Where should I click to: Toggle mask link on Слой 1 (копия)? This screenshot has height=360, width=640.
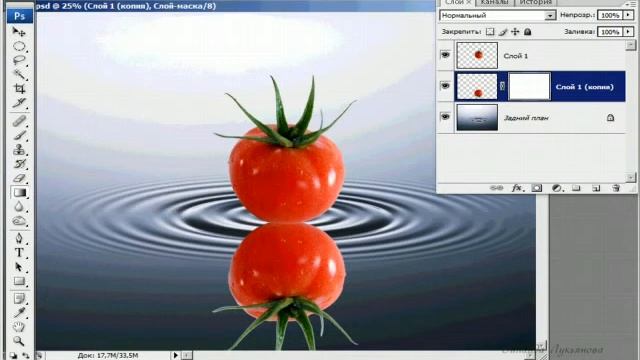coord(502,86)
